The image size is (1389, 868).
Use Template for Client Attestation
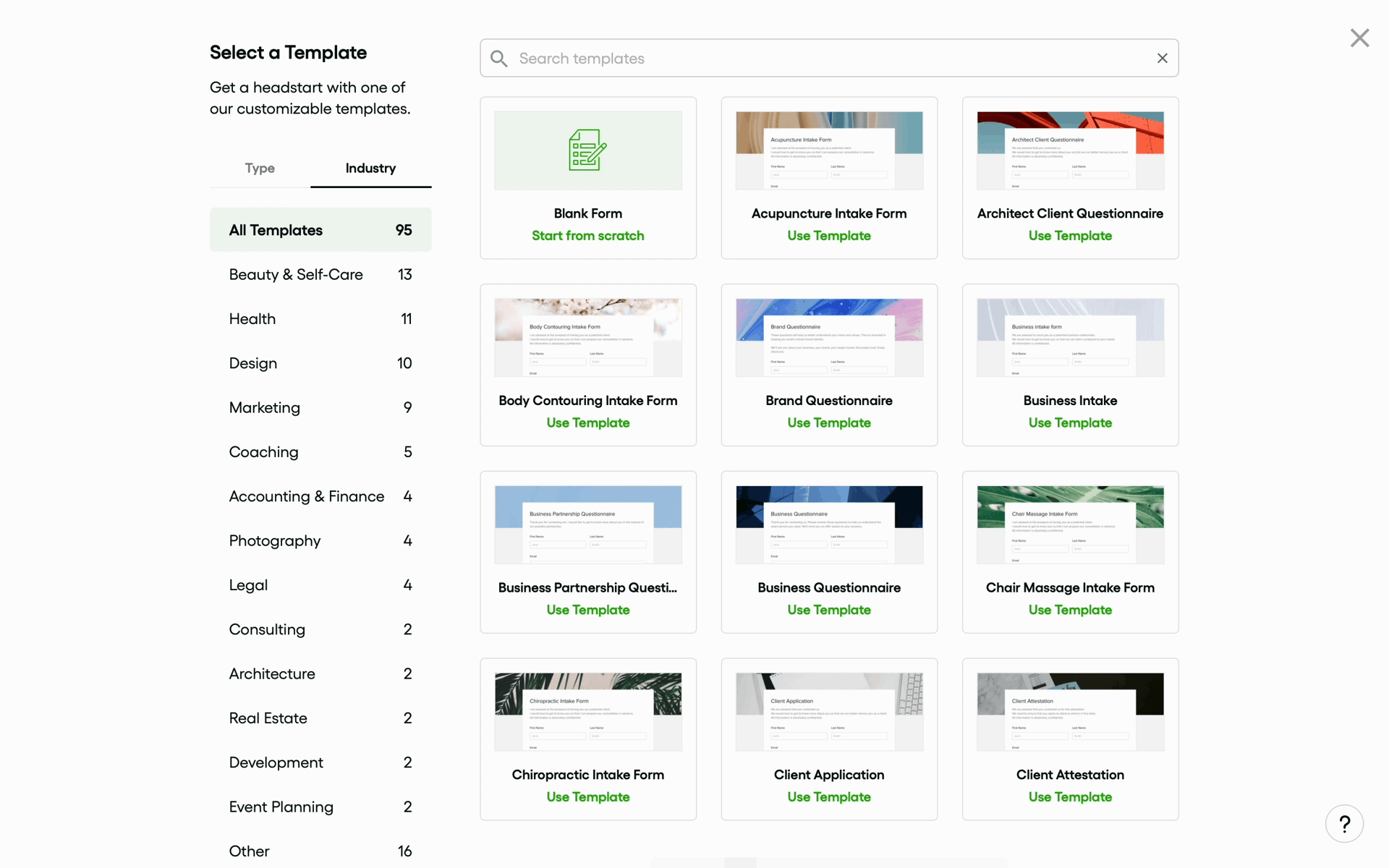coord(1070,797)
